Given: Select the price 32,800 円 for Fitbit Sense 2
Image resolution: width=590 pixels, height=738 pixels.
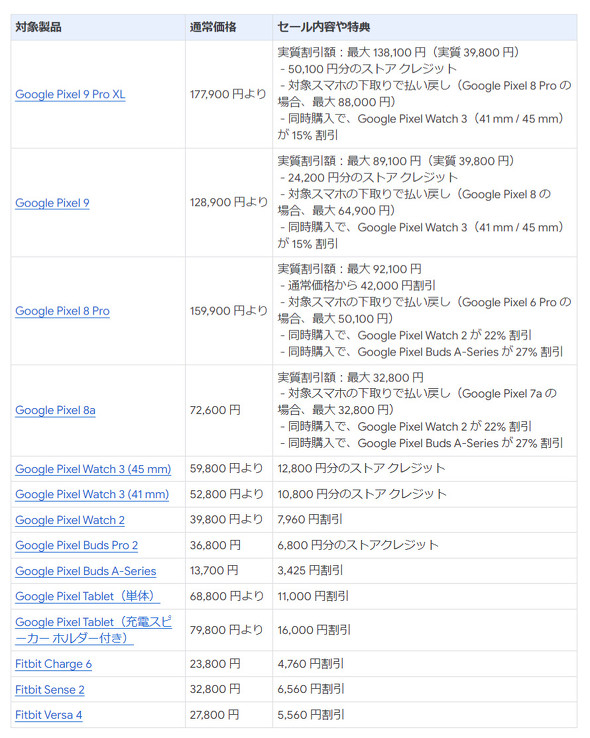Looking at the screenshot, I should tap(215, 690).
